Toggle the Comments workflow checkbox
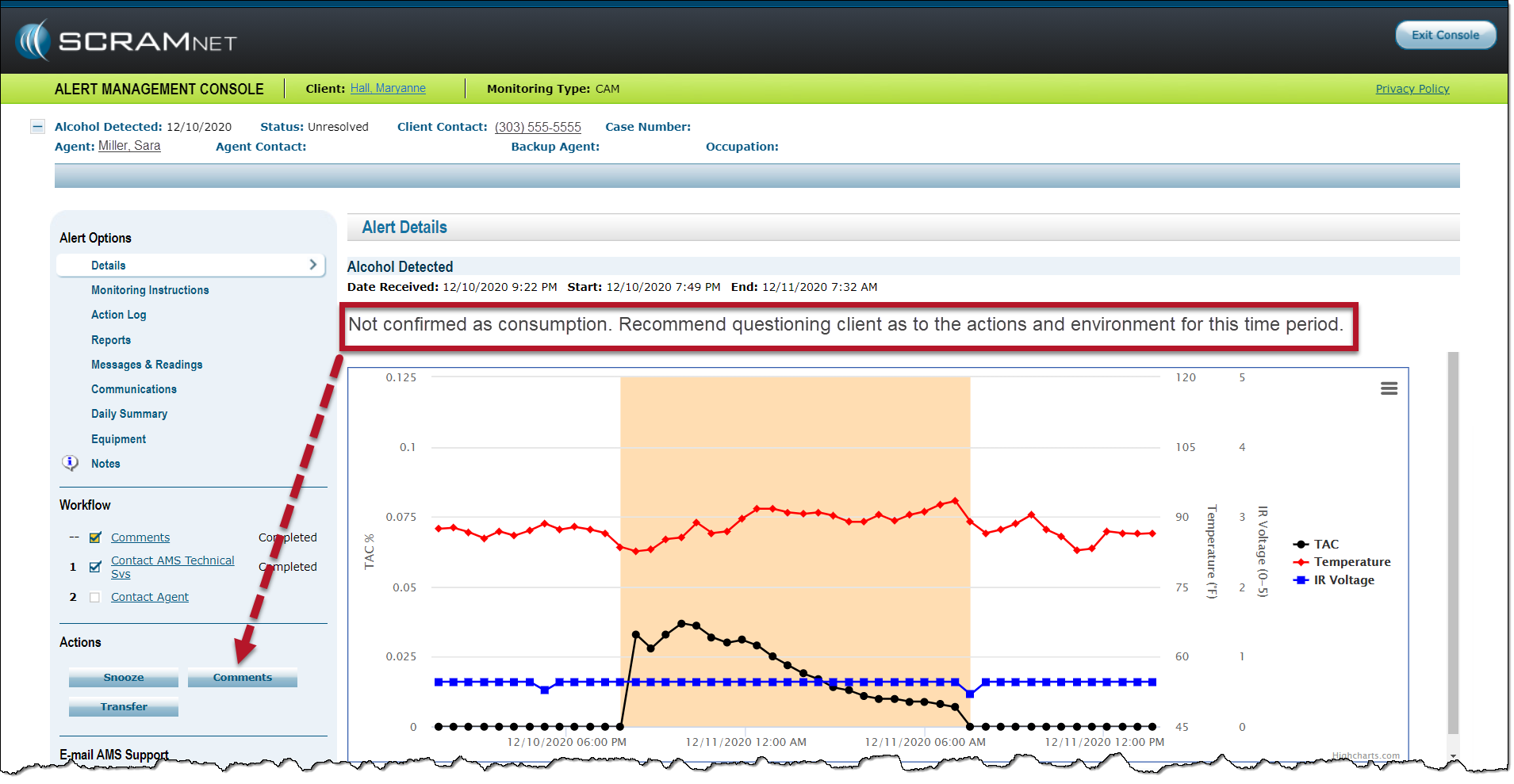This screenshot has width=1514, height=784. coord(95,537)
